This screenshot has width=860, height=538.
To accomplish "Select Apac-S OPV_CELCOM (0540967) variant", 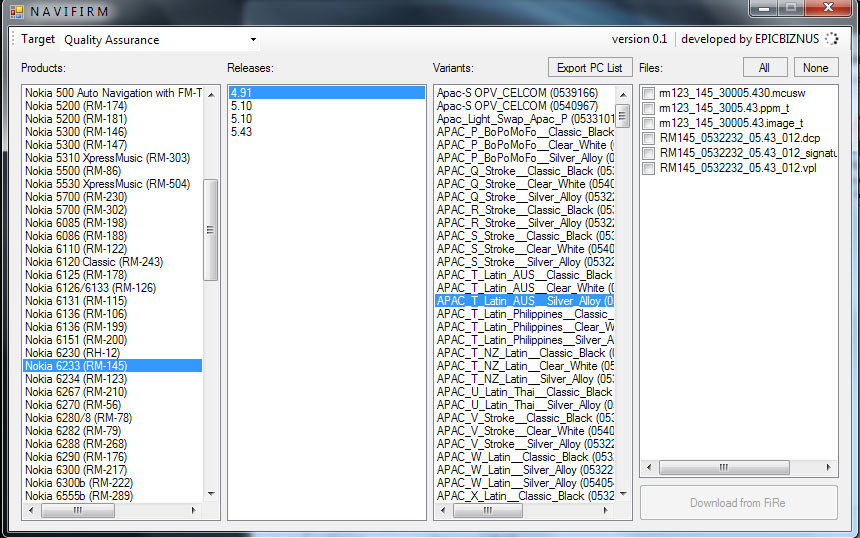I will click(x=525, y=106).
